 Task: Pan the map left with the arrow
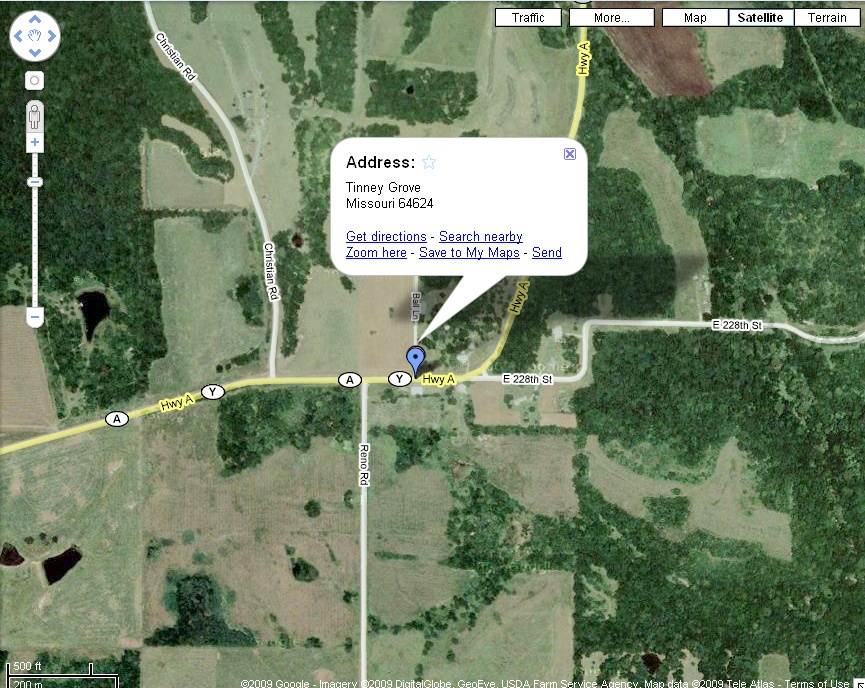pyautogui.click(x=18, y=36)
